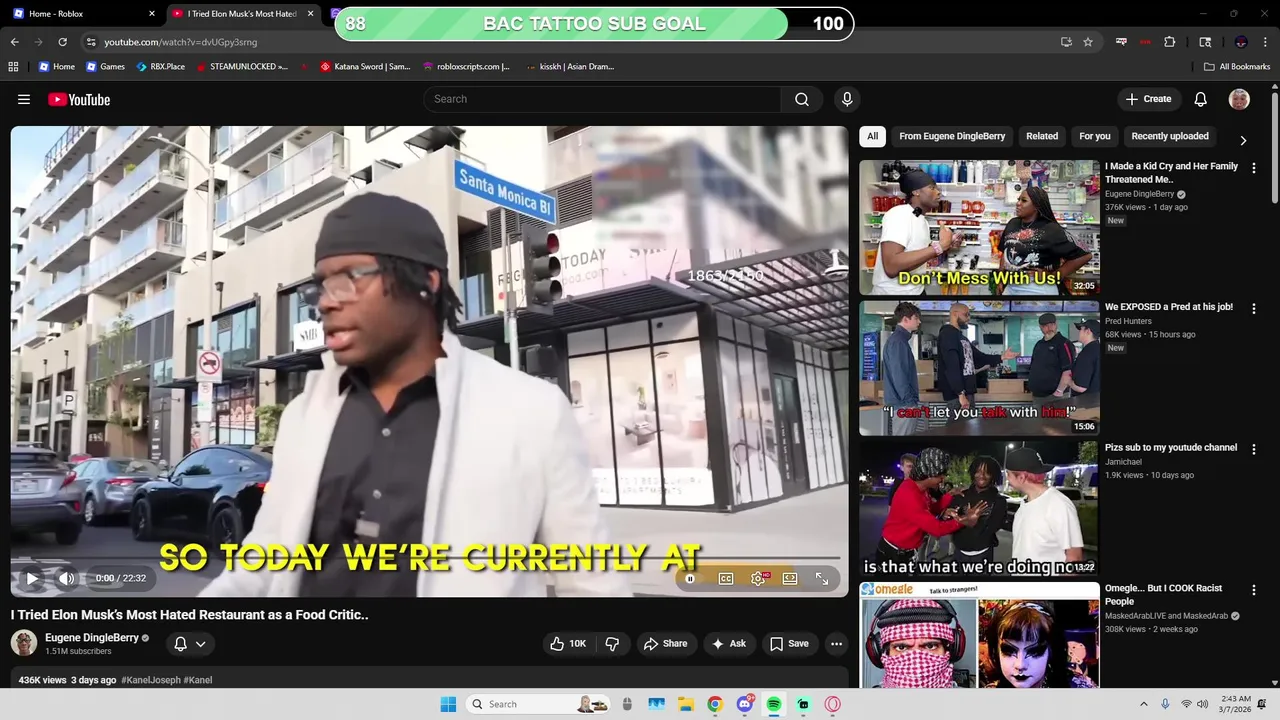
Task: Open 'Don't Mess With Us' video thumbnail
Action: click(979, 227)
